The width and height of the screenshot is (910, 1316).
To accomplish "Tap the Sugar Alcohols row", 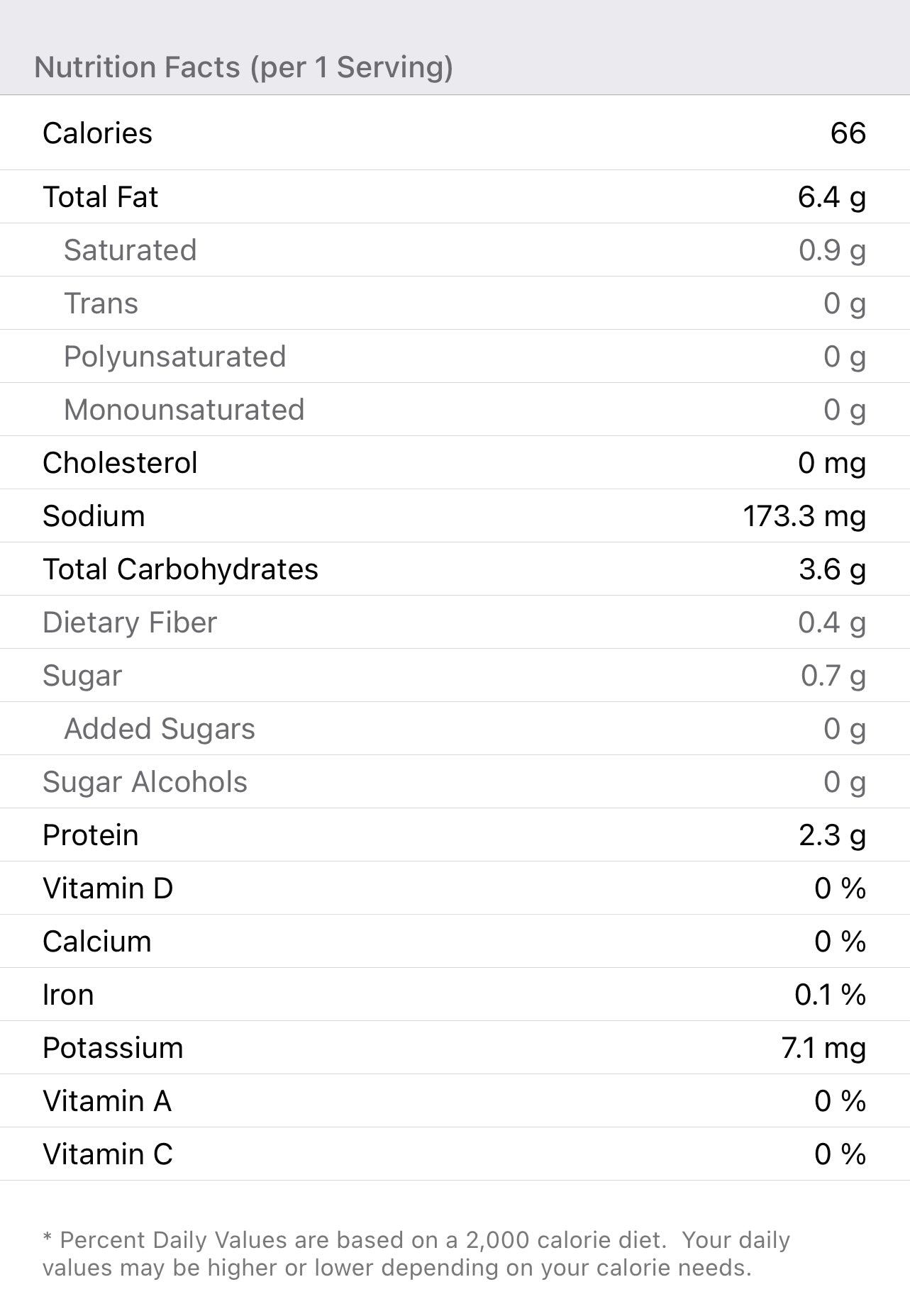I will (x=454, y=782).
